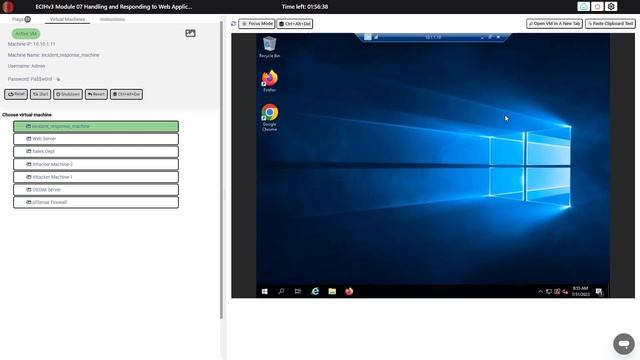Click Ctrl+Alt+Del above the console

coord(295,24)
